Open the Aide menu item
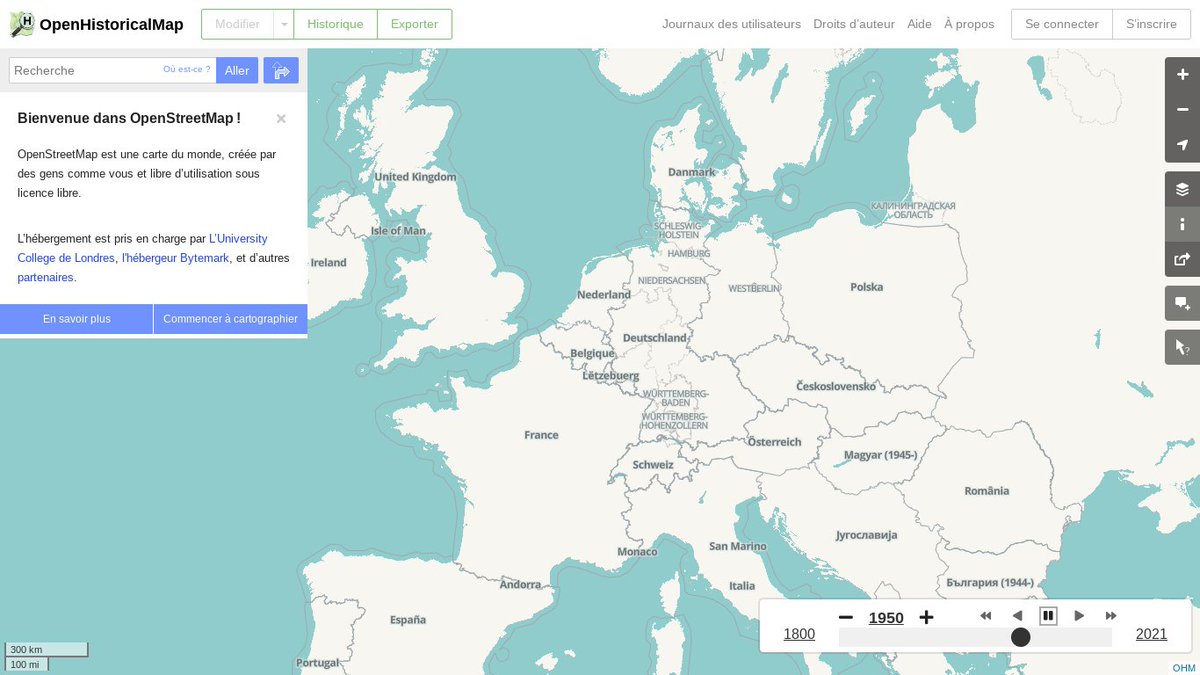This screenshot has height=675, width=1200. pos(919,24)
